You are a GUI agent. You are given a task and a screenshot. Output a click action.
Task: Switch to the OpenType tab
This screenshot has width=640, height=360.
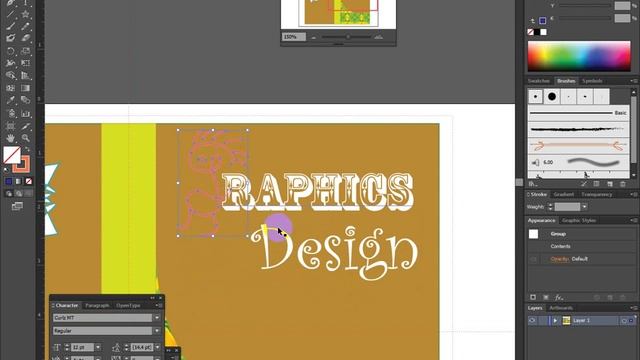128,305
